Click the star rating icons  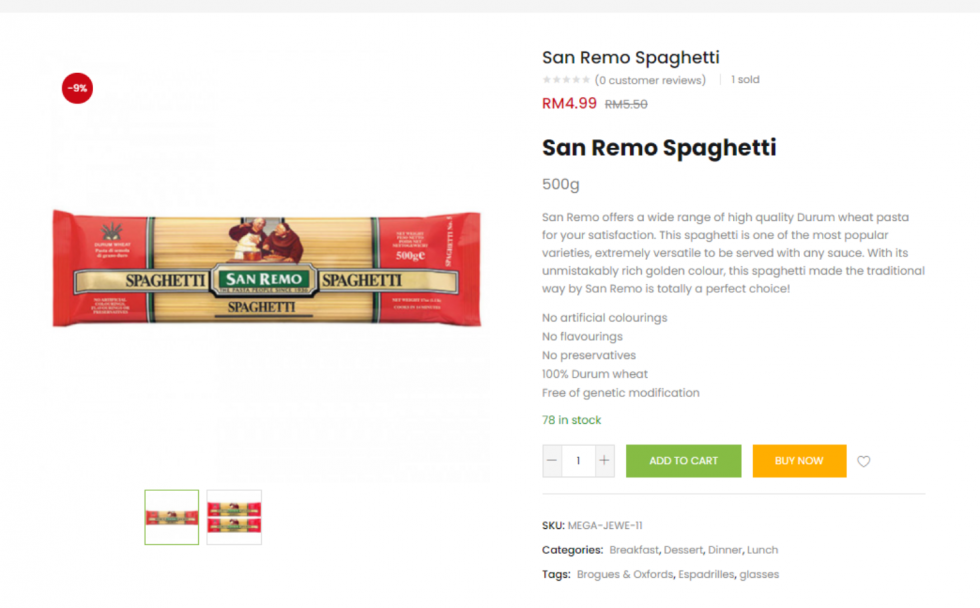566,80
